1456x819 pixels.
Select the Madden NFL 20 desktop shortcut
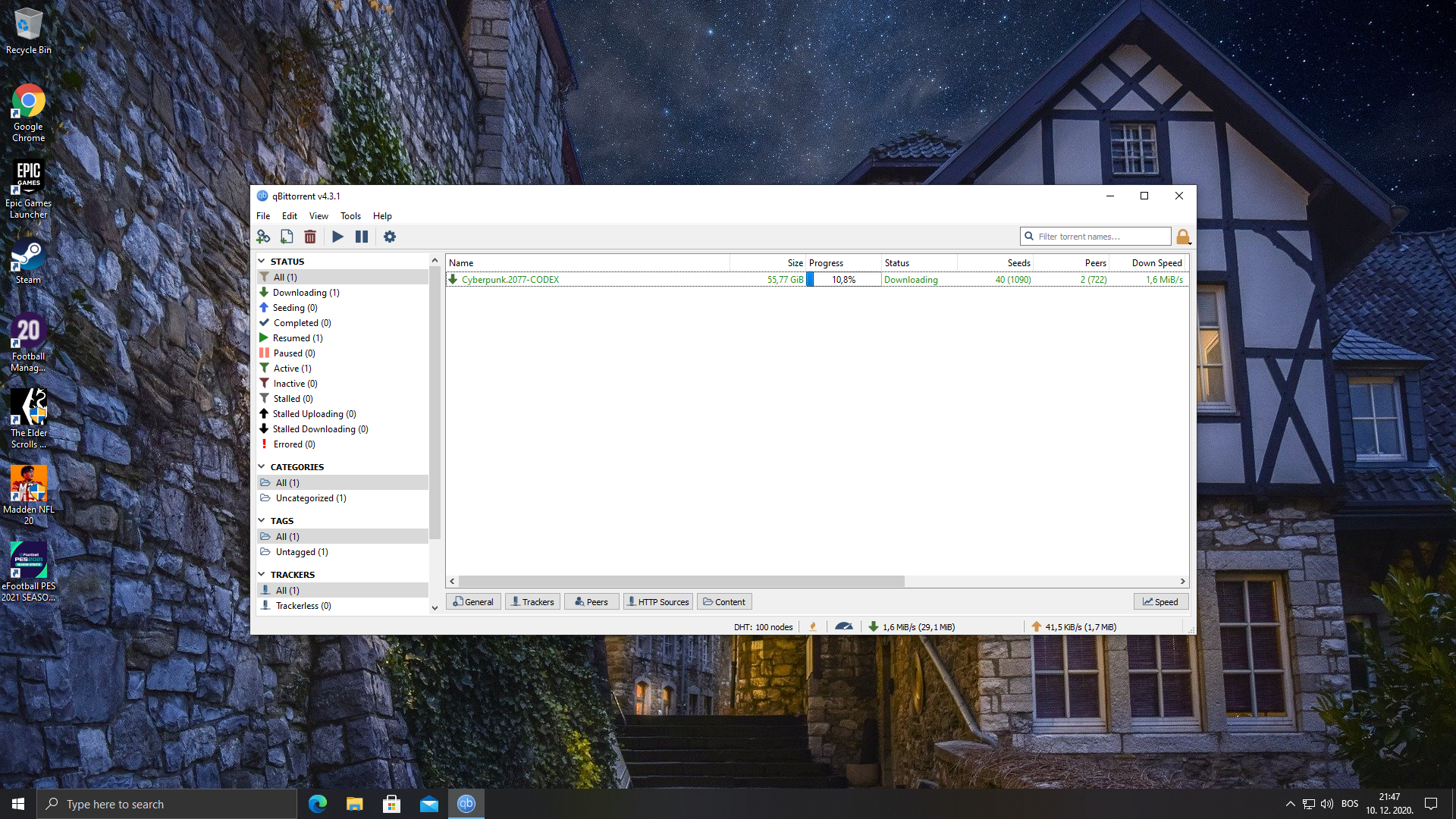point(29,496)
